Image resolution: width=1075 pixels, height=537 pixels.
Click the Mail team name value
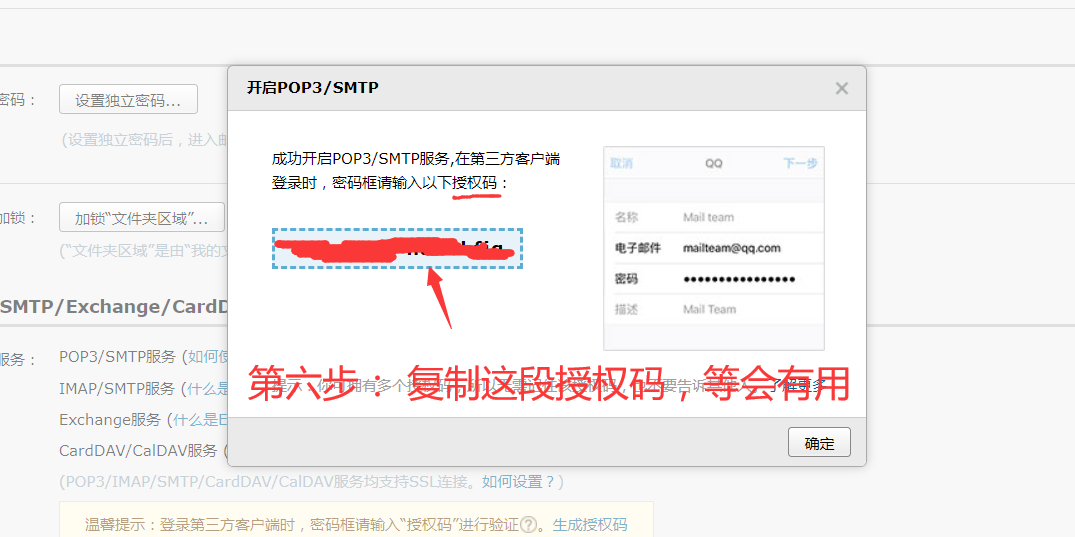(708, 217)
